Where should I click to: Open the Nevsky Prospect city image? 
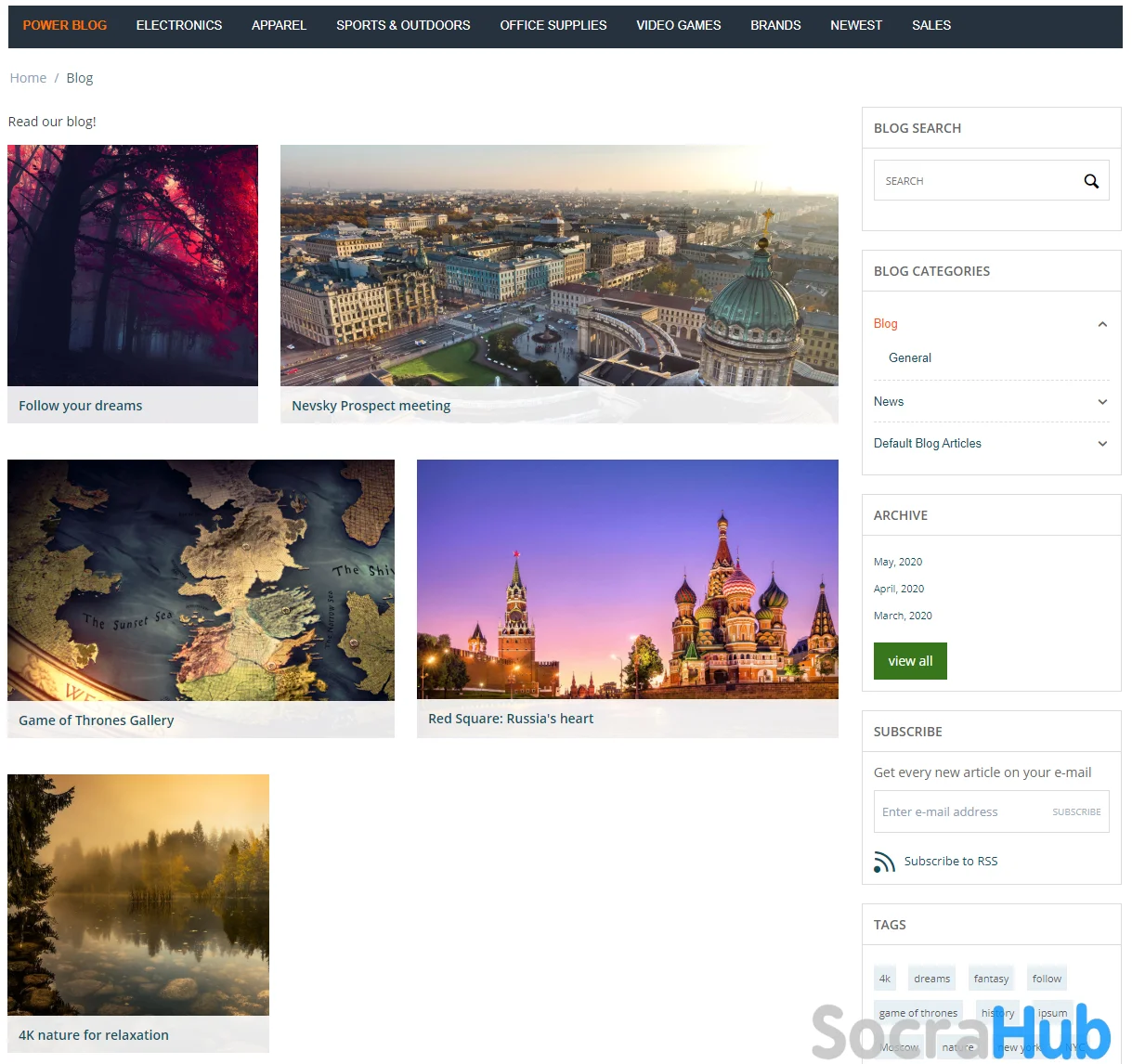(x=559, y=266)
